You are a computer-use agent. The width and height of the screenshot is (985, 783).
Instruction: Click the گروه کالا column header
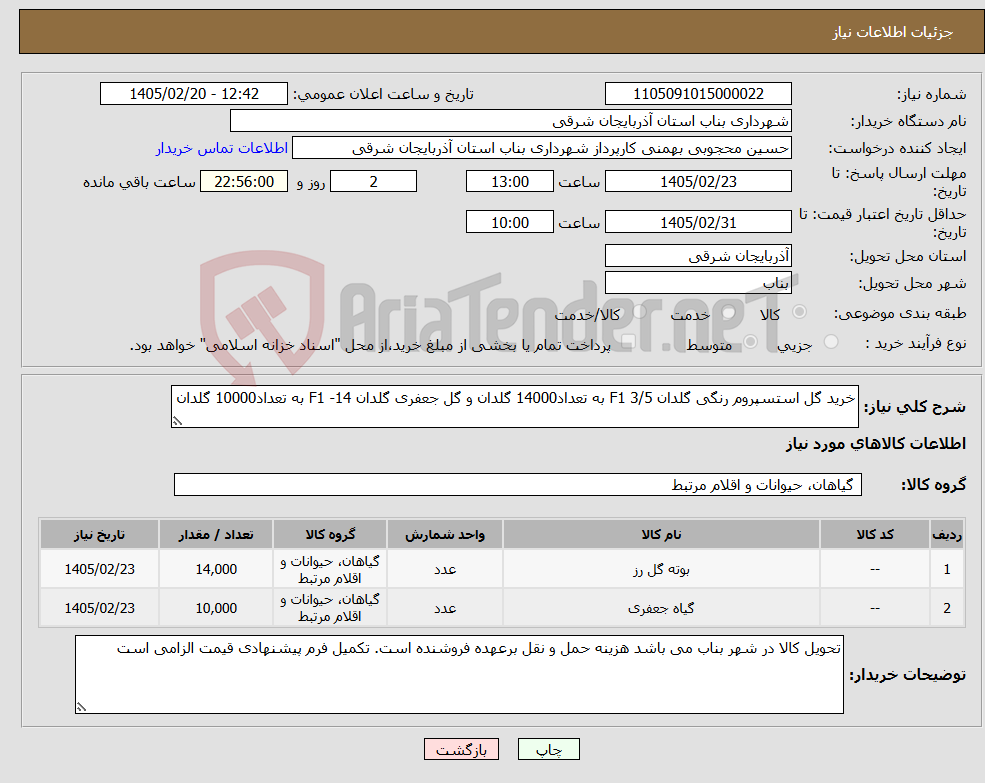click(330, 534)
